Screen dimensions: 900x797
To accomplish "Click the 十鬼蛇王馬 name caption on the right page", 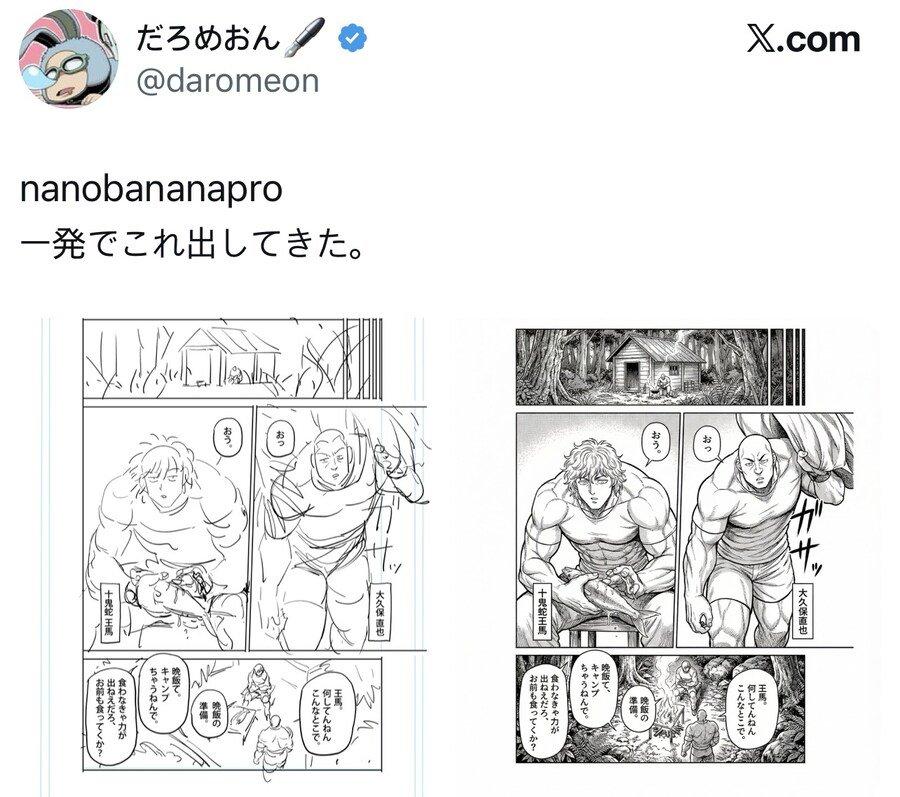I will (x=540, y=612).
